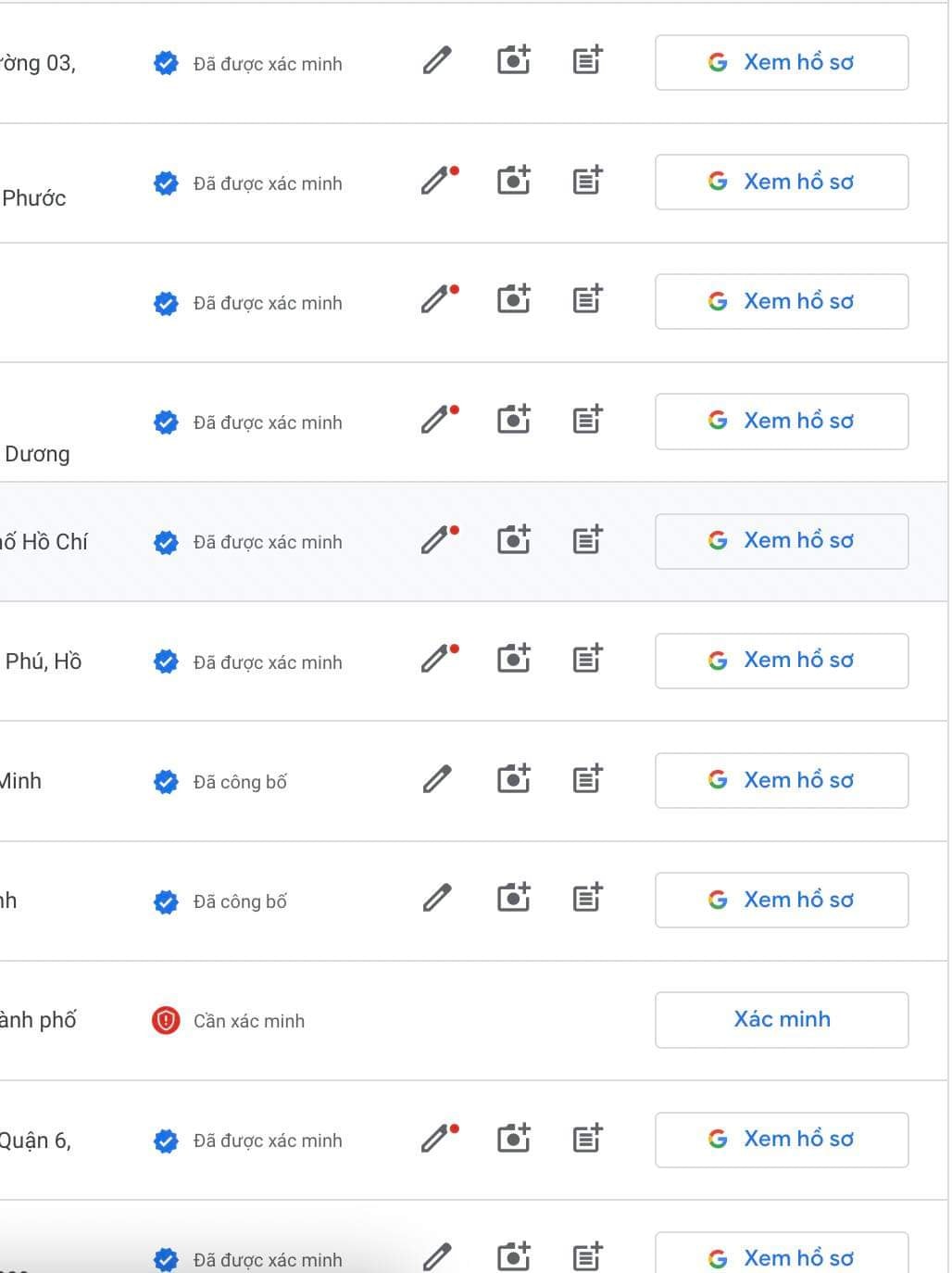The height and width of the screenshot is (1273, 952).
Task: Click the verified badge next to Đã công bố
Action: click(x=166, y=781)
